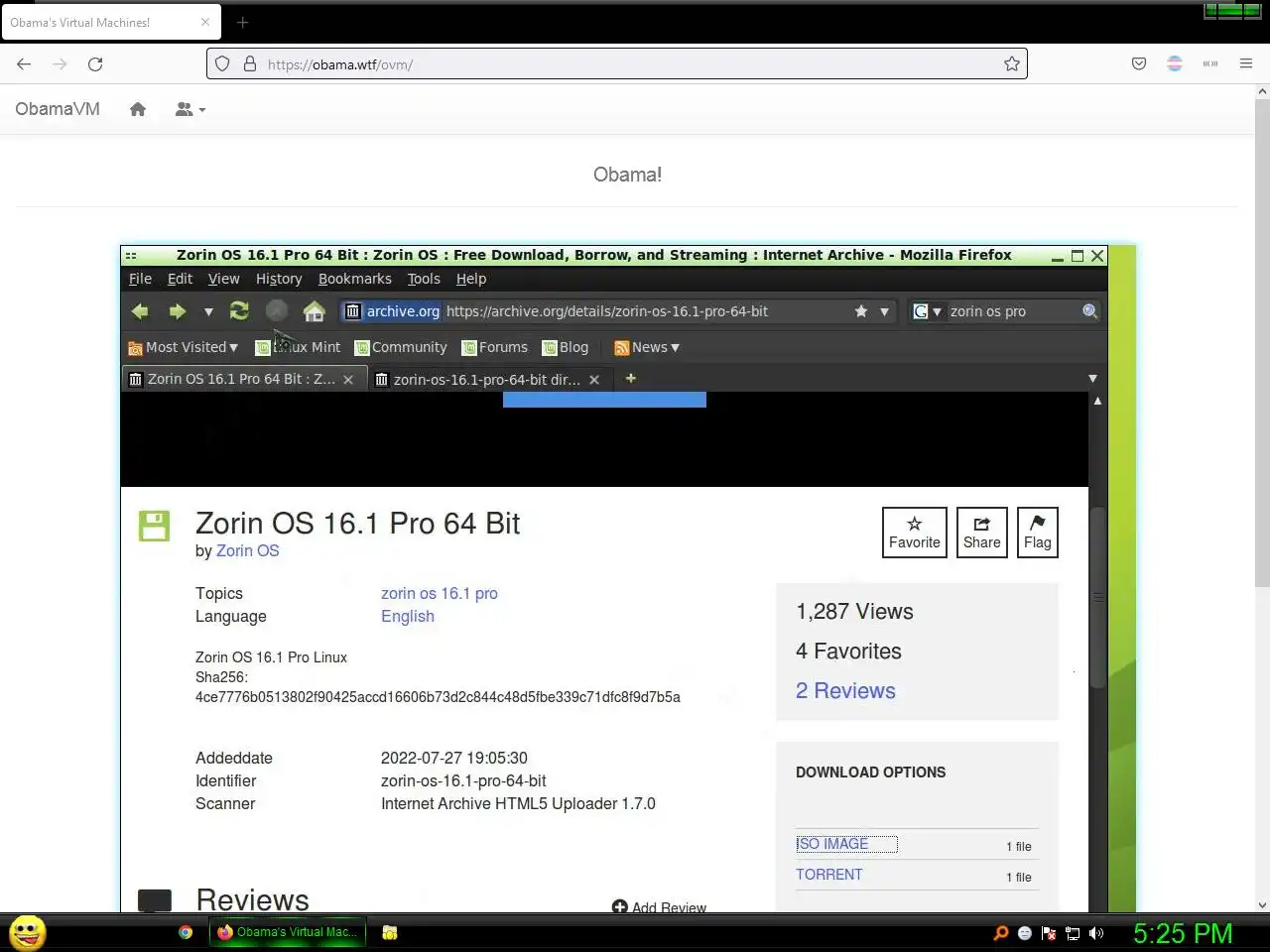
Task: Click the search magnifier in VM
Action: pos(1090,311)
